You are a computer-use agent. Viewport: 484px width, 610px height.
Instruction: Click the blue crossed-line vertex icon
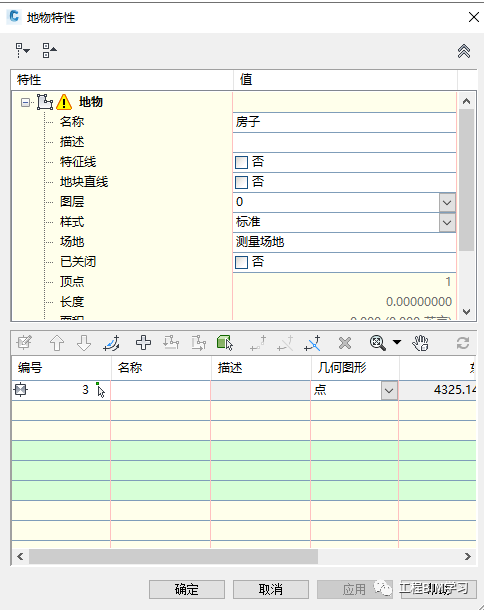[x=312, y=343]
